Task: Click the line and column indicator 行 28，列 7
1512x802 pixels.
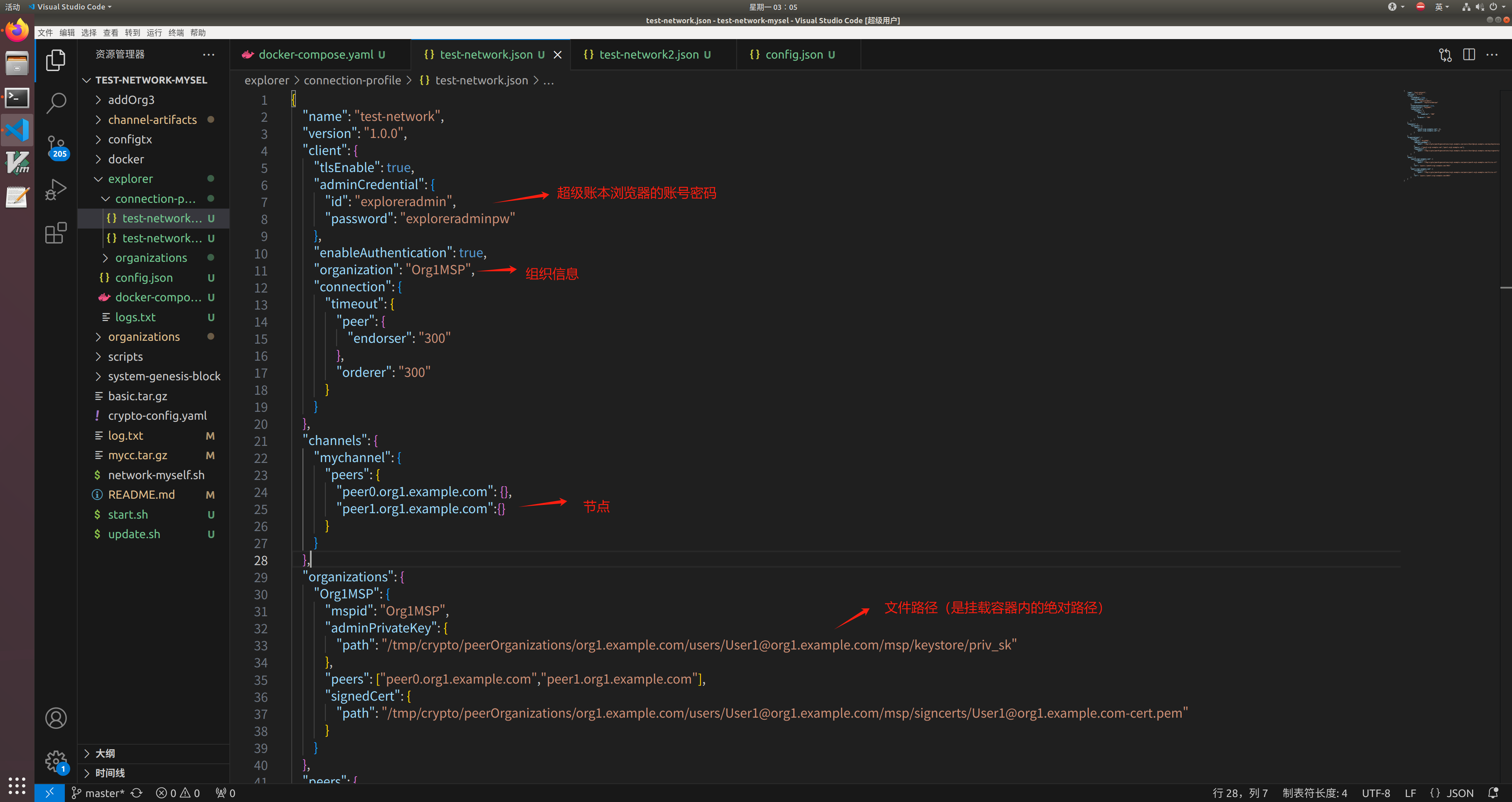Action: tap(1240, 793)
